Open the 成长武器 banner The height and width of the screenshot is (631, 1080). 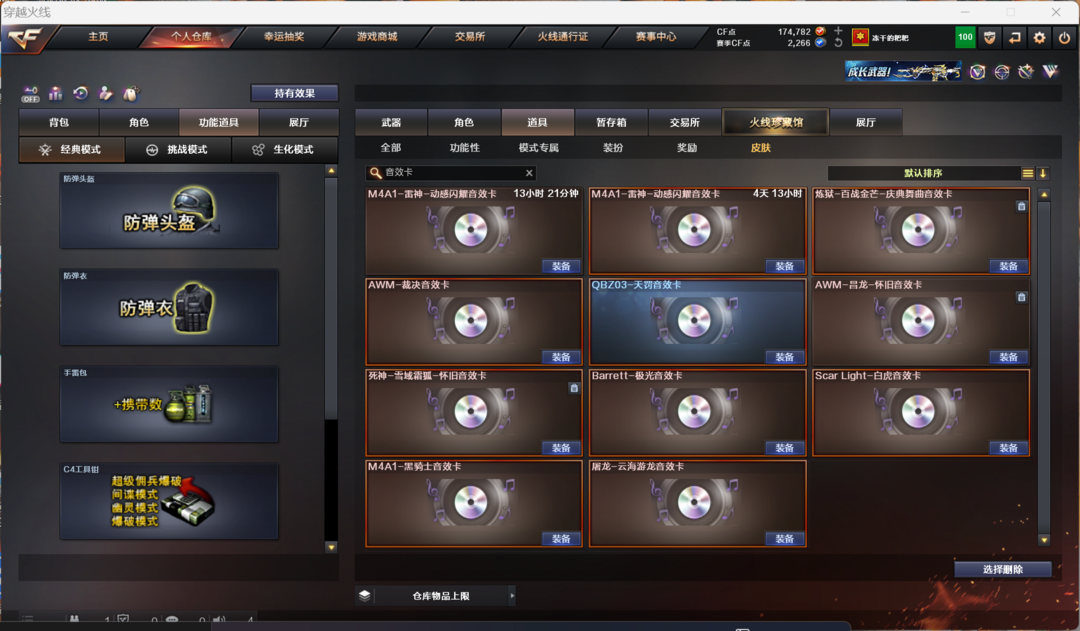[903, 71]
